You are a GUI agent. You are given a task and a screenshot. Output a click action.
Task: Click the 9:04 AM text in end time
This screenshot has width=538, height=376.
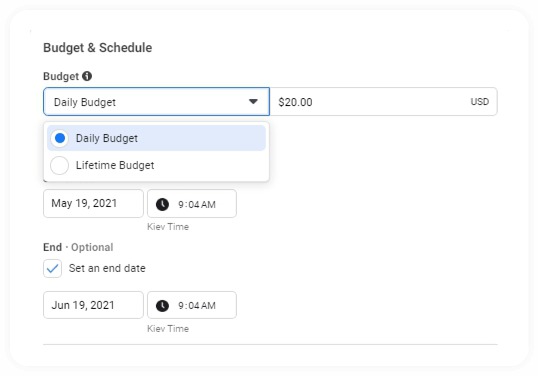pyautogui.click(x=197, y=305)
